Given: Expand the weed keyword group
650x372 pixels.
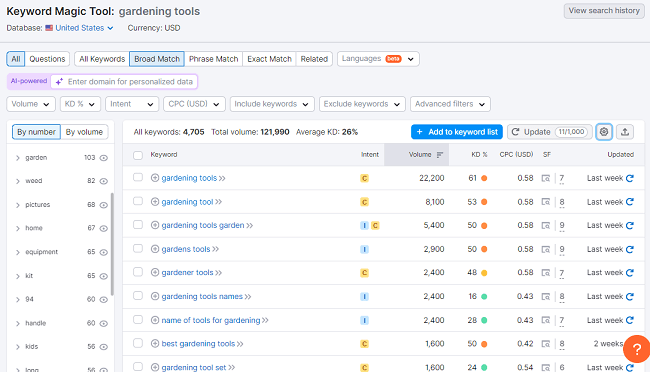Looking at the screenshot, I should coord(18,181).
